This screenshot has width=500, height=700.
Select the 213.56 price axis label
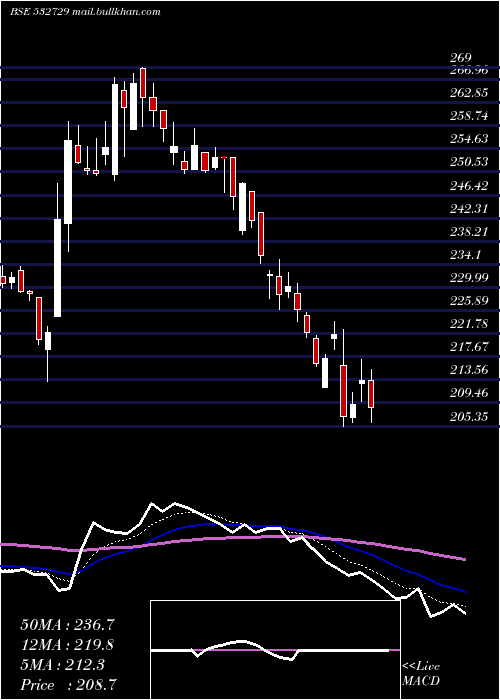point(469,370)
